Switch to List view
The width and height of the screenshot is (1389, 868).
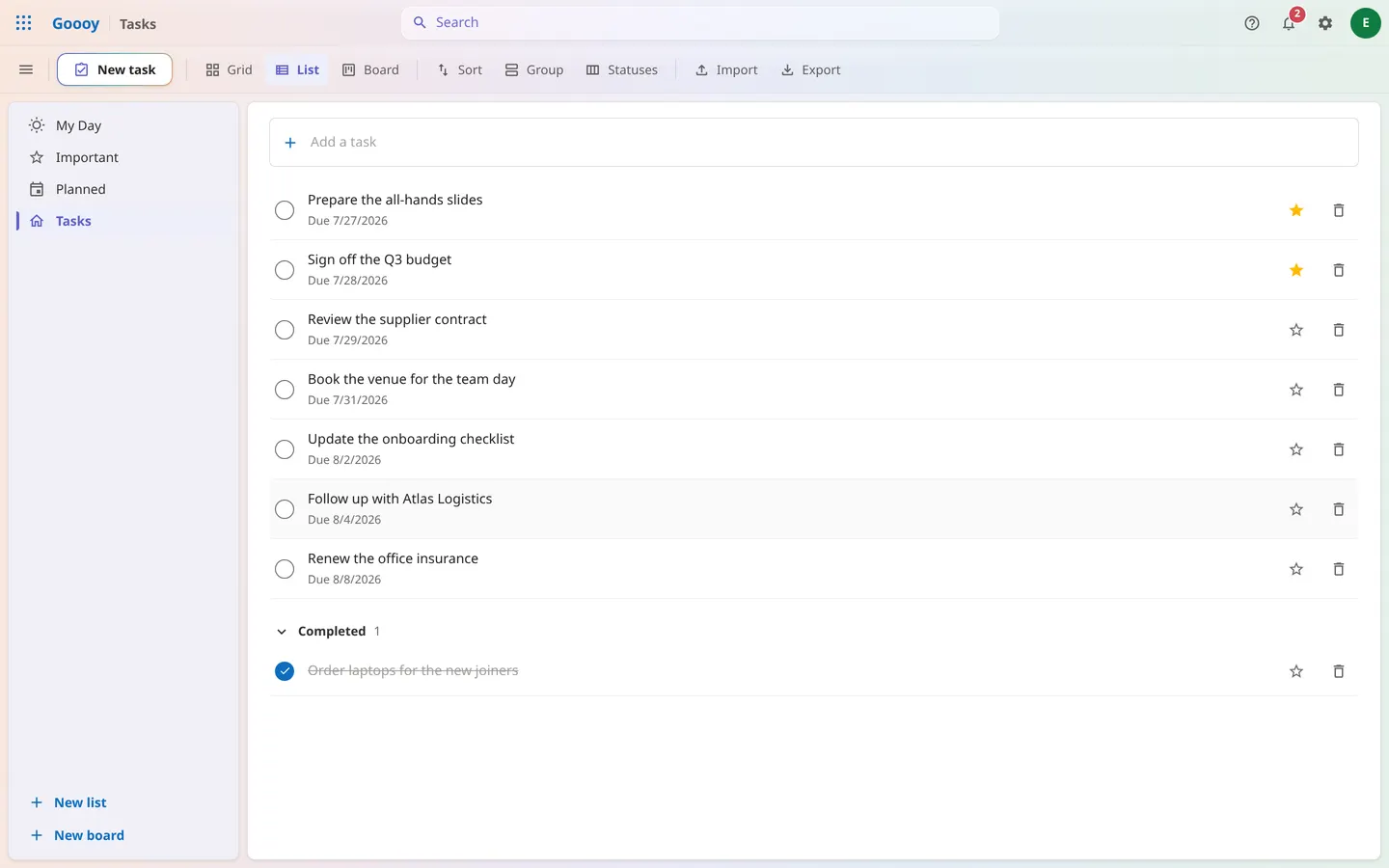297,69
